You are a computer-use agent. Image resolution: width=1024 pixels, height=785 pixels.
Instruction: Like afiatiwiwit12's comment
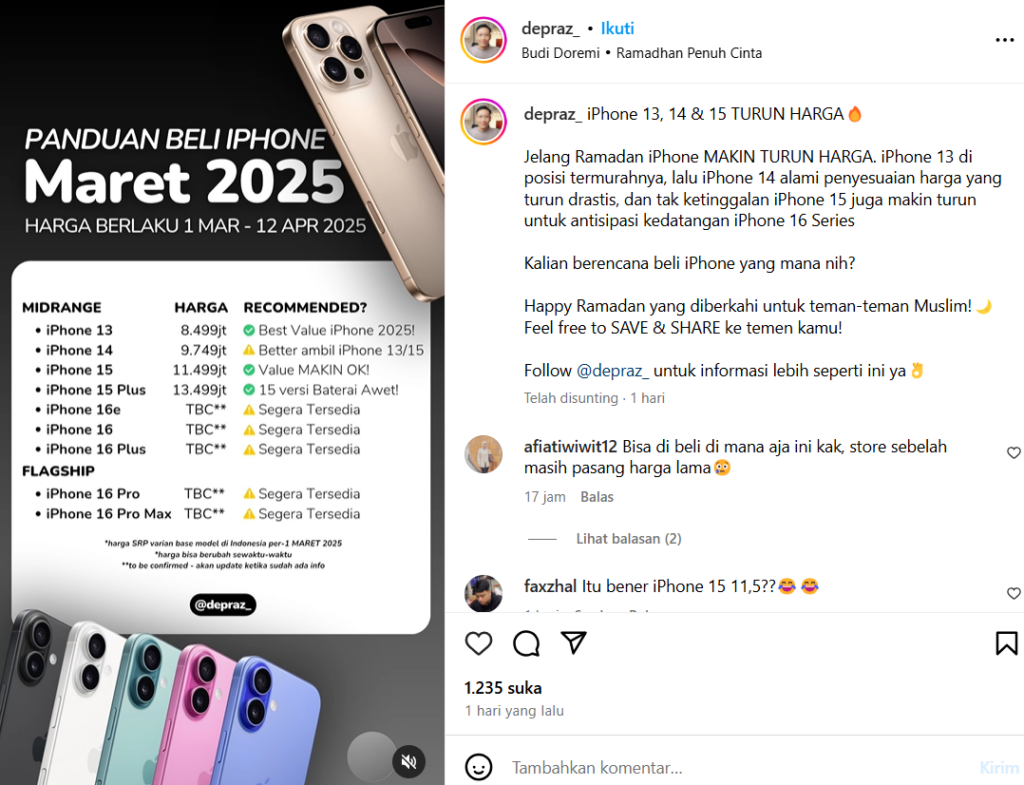[x=1014, y=453]
